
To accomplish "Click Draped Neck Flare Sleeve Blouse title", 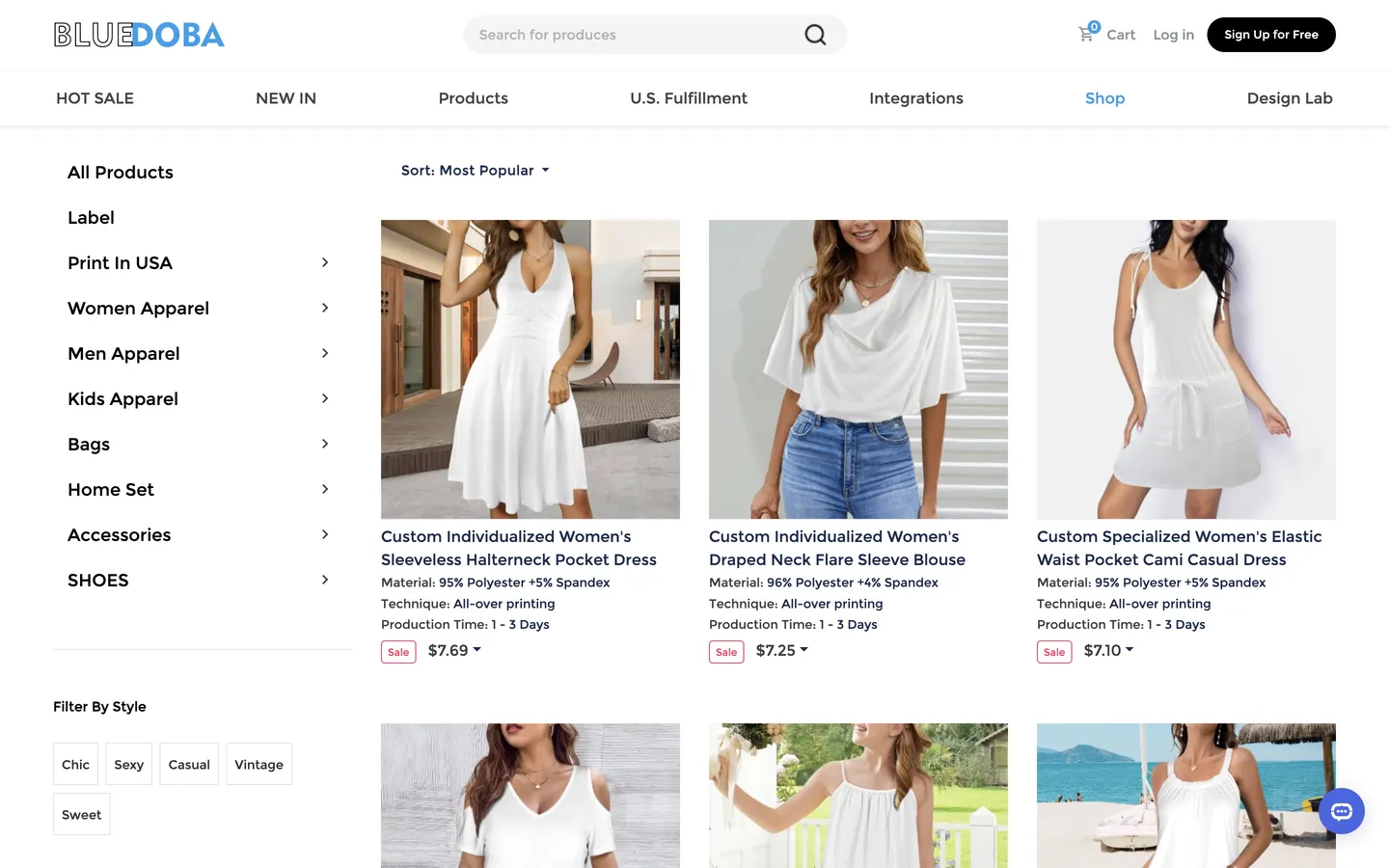I will tap(837, 548).
